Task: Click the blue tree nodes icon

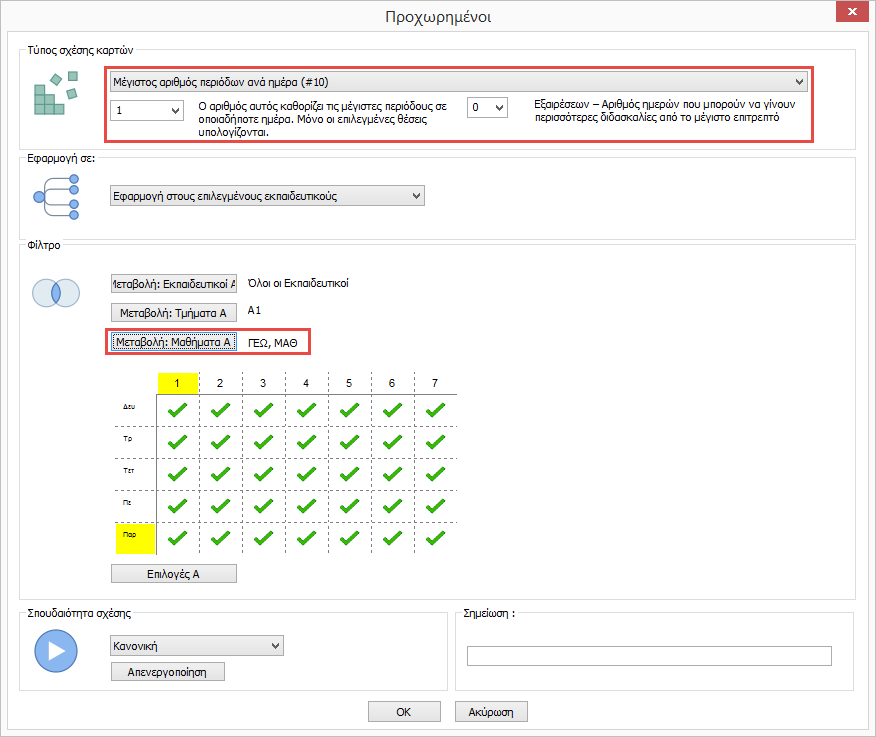Action: [56, 195]
